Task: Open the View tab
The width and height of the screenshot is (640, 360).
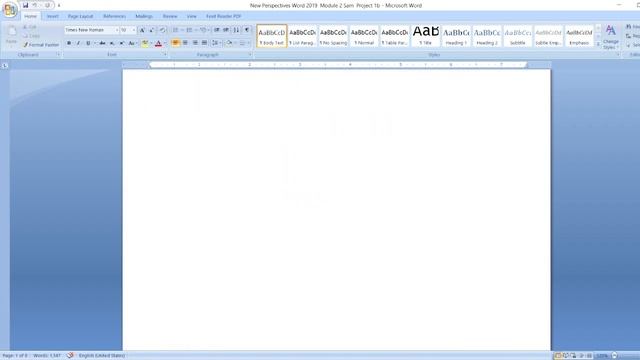Action: tap(191, 16)
